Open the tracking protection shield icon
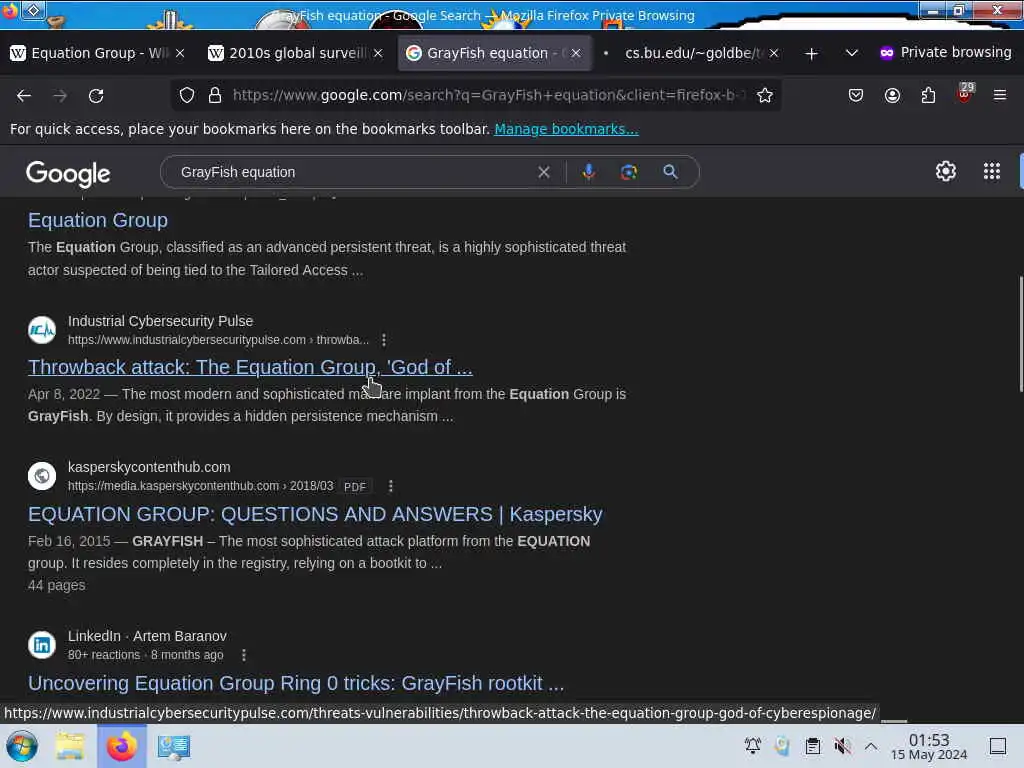 pyautogui.click(x=187, y=95)
